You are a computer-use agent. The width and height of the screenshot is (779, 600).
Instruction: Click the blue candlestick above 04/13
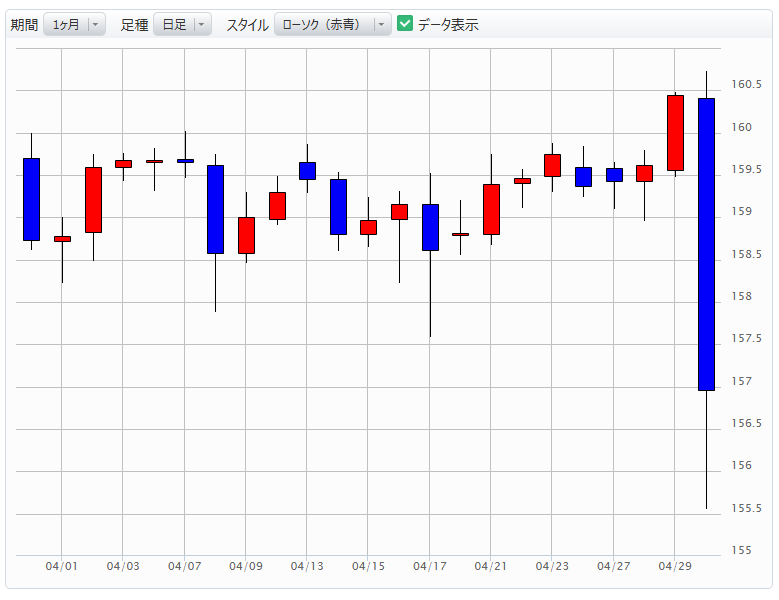[307, 171]
